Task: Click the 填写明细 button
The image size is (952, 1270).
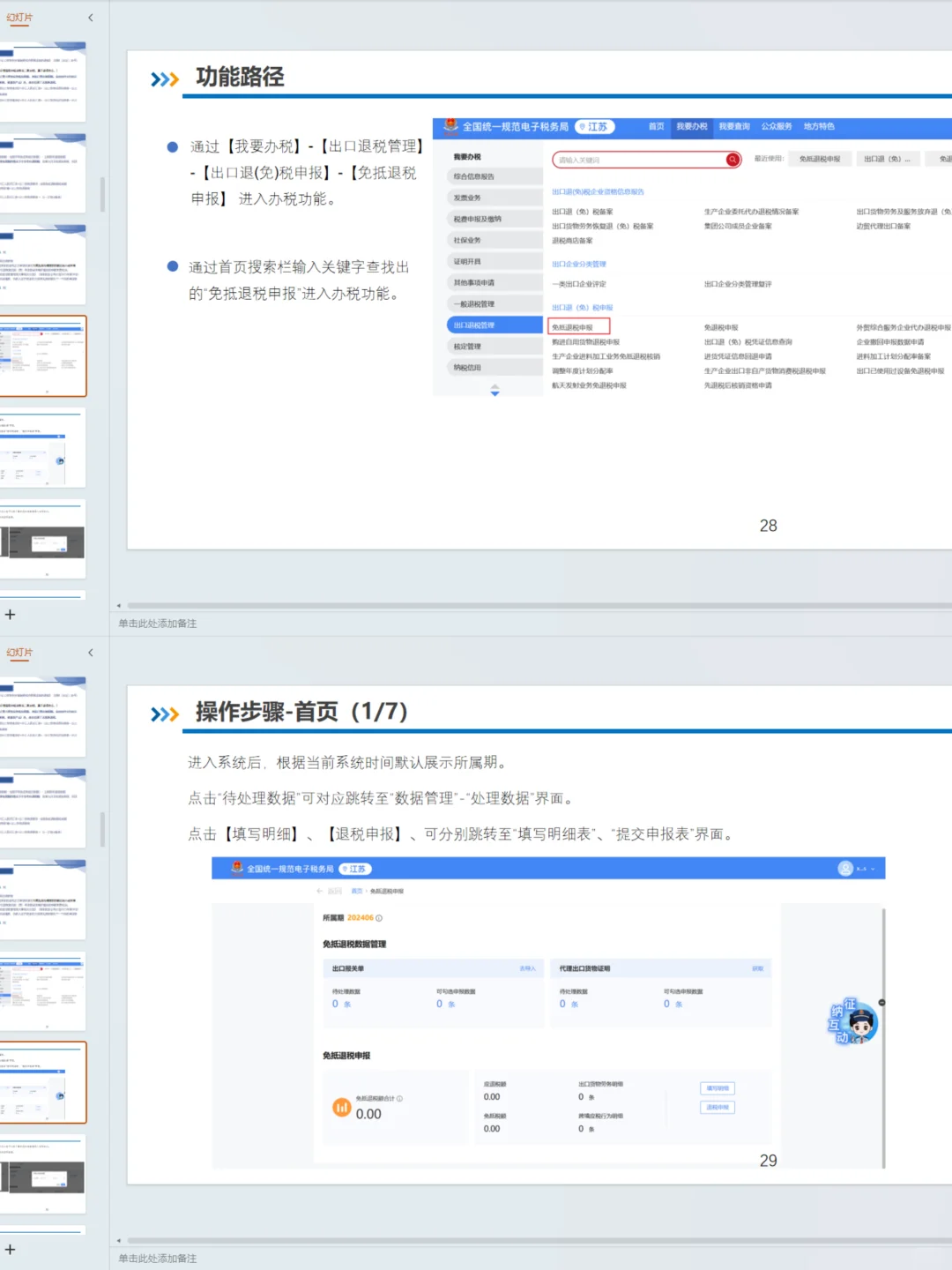Action: click(718, 1088)
